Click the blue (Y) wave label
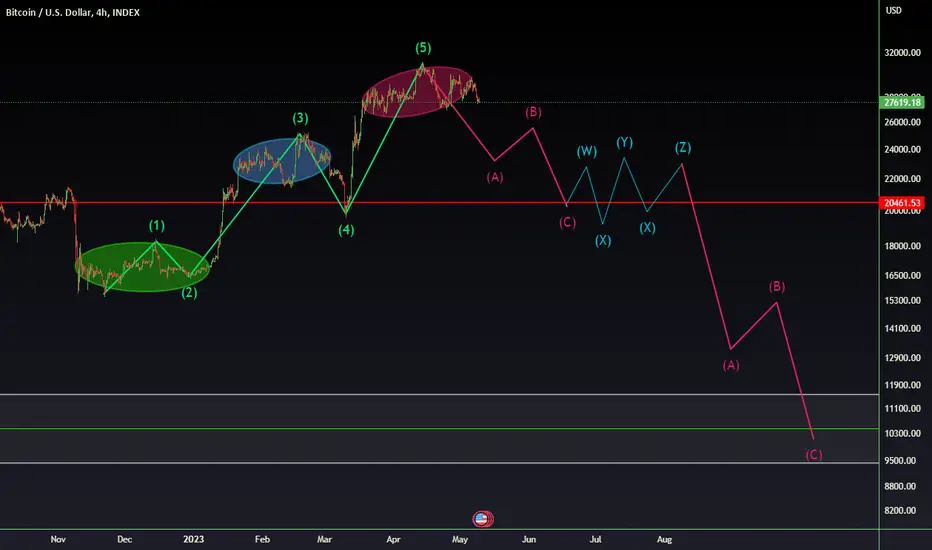The height and width of the screenshot is (550, 932). pyautogui.click(x=624, y=143)
